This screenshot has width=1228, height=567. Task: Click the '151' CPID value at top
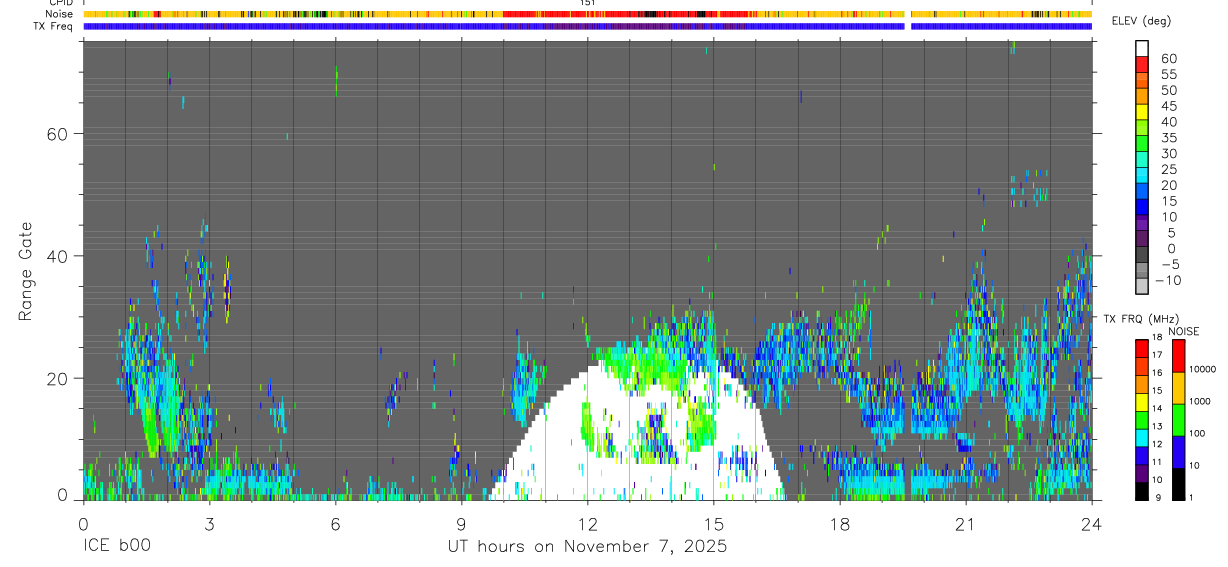tap(588, 3)
